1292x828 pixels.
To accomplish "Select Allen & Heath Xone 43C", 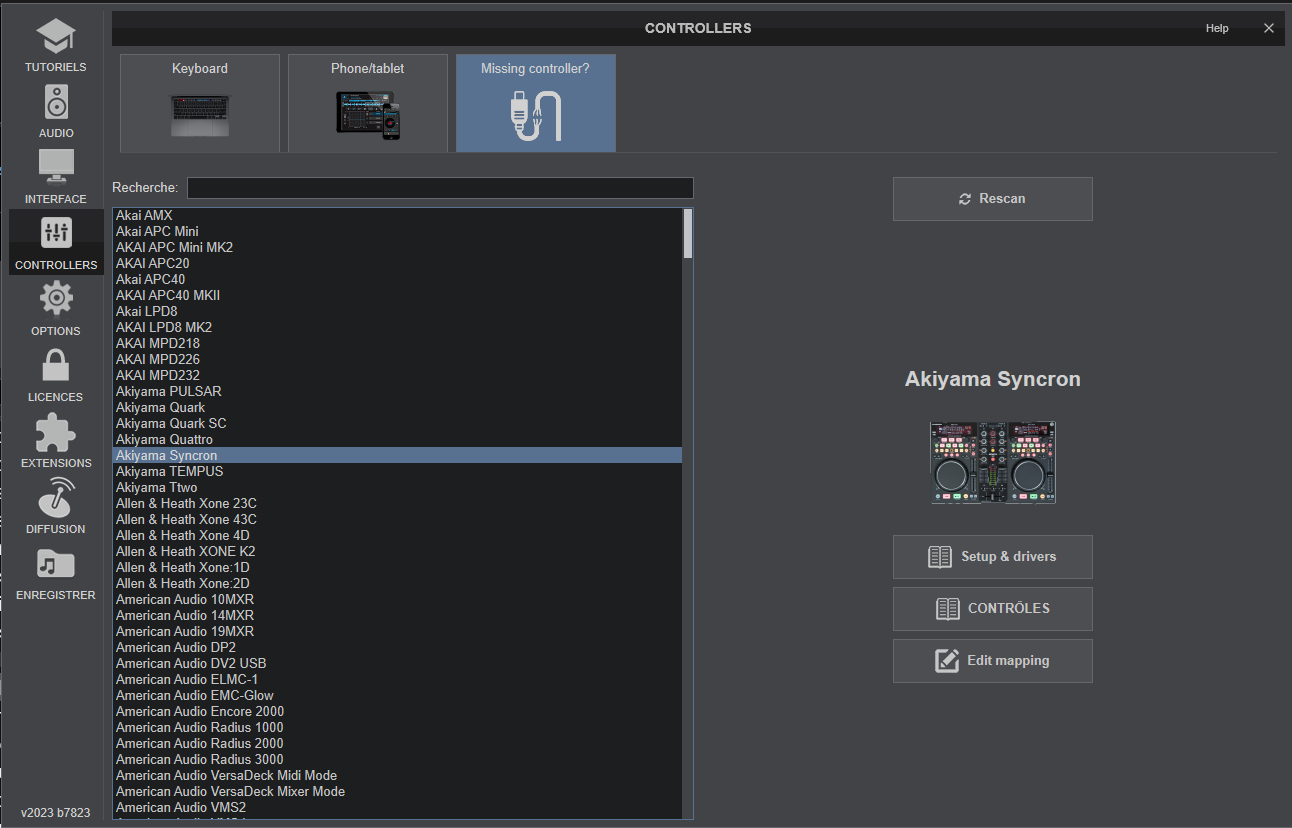I will pos(397,519).
